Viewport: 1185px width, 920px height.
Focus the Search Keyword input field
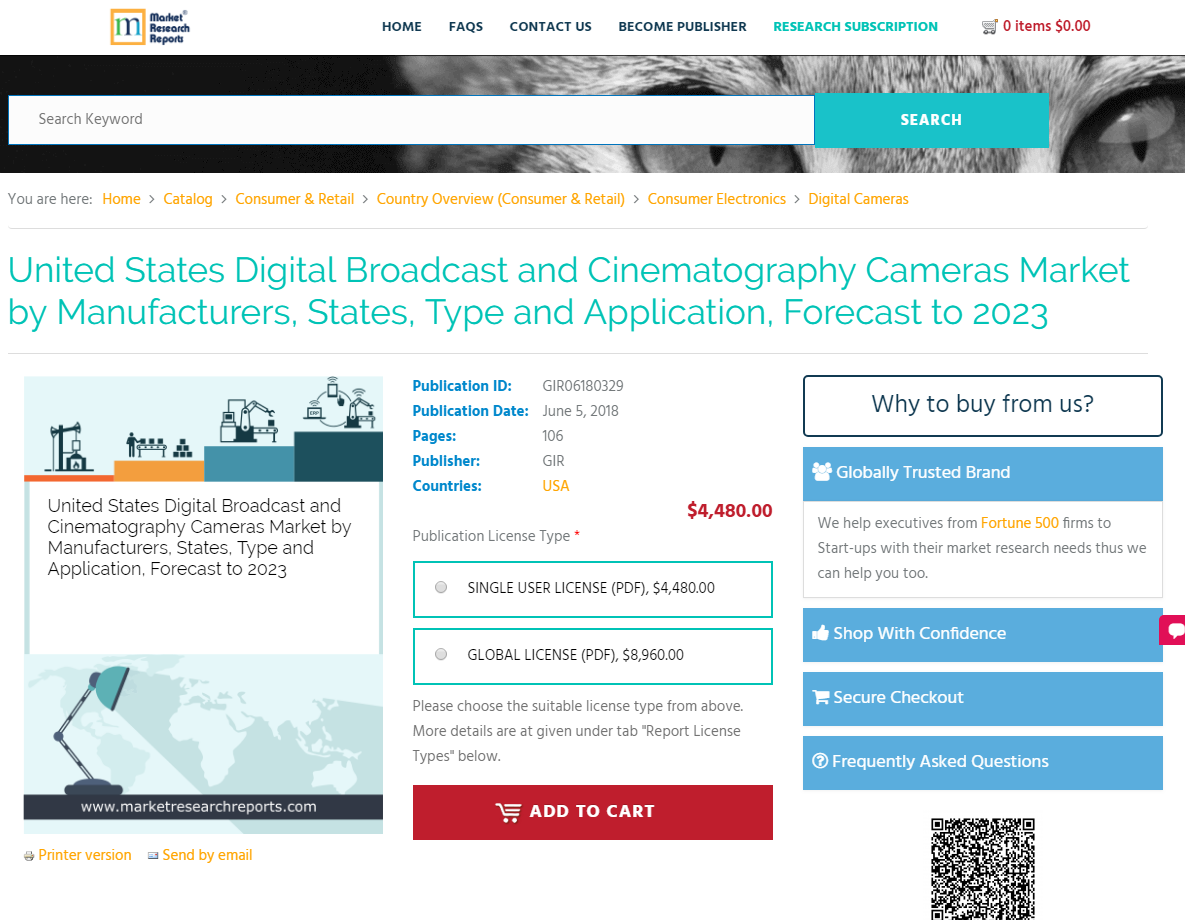coord(411,119)
